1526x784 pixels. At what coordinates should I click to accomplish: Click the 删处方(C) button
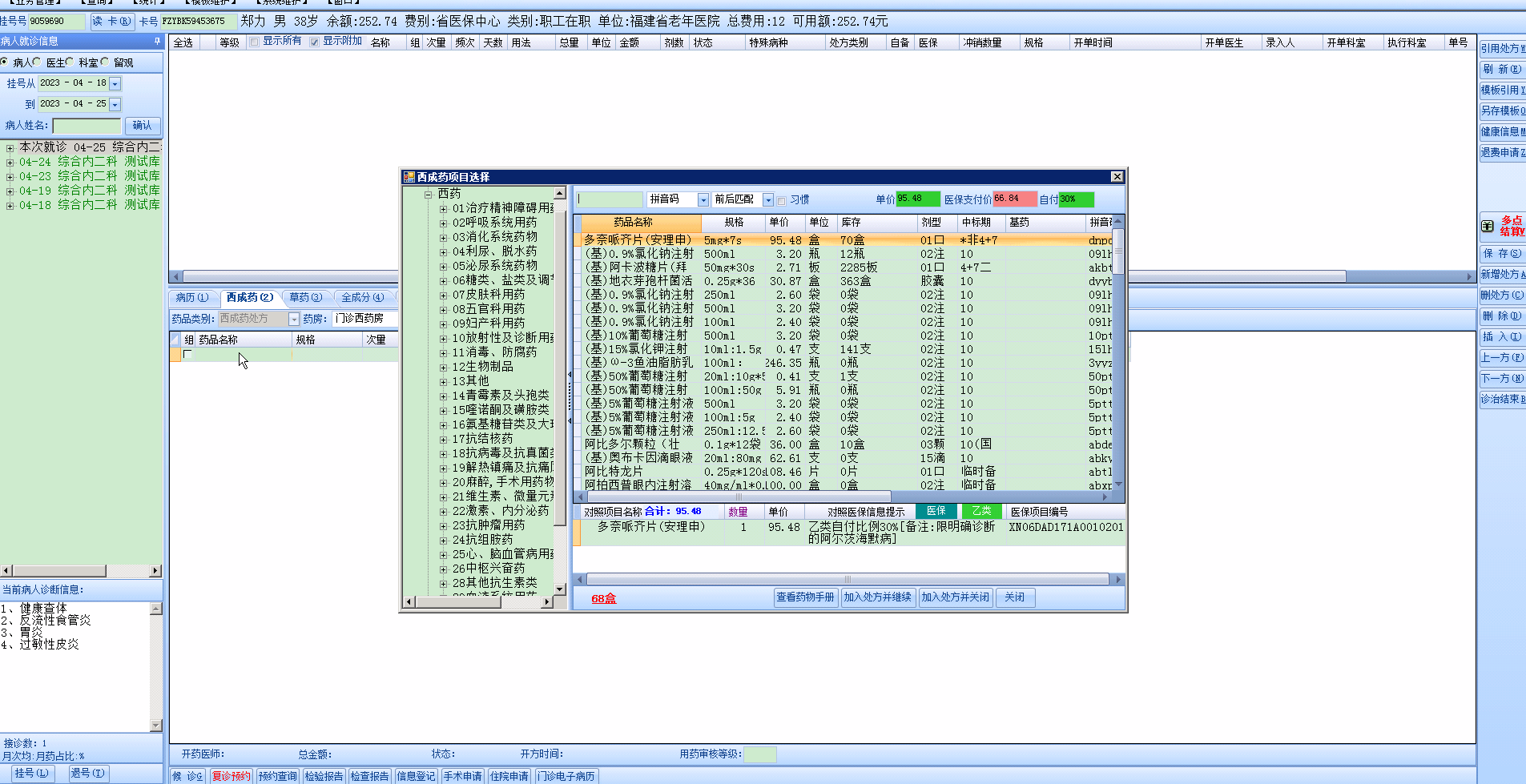click(1502, 295)
